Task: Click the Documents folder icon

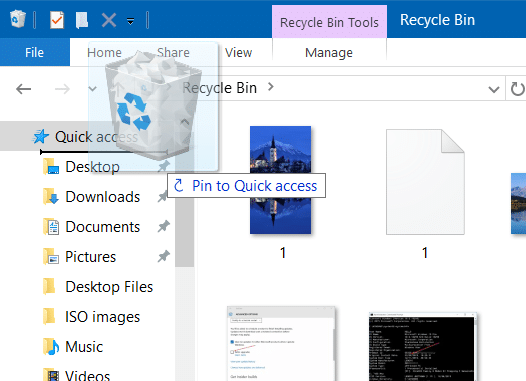Action: [x=51, y=227]
